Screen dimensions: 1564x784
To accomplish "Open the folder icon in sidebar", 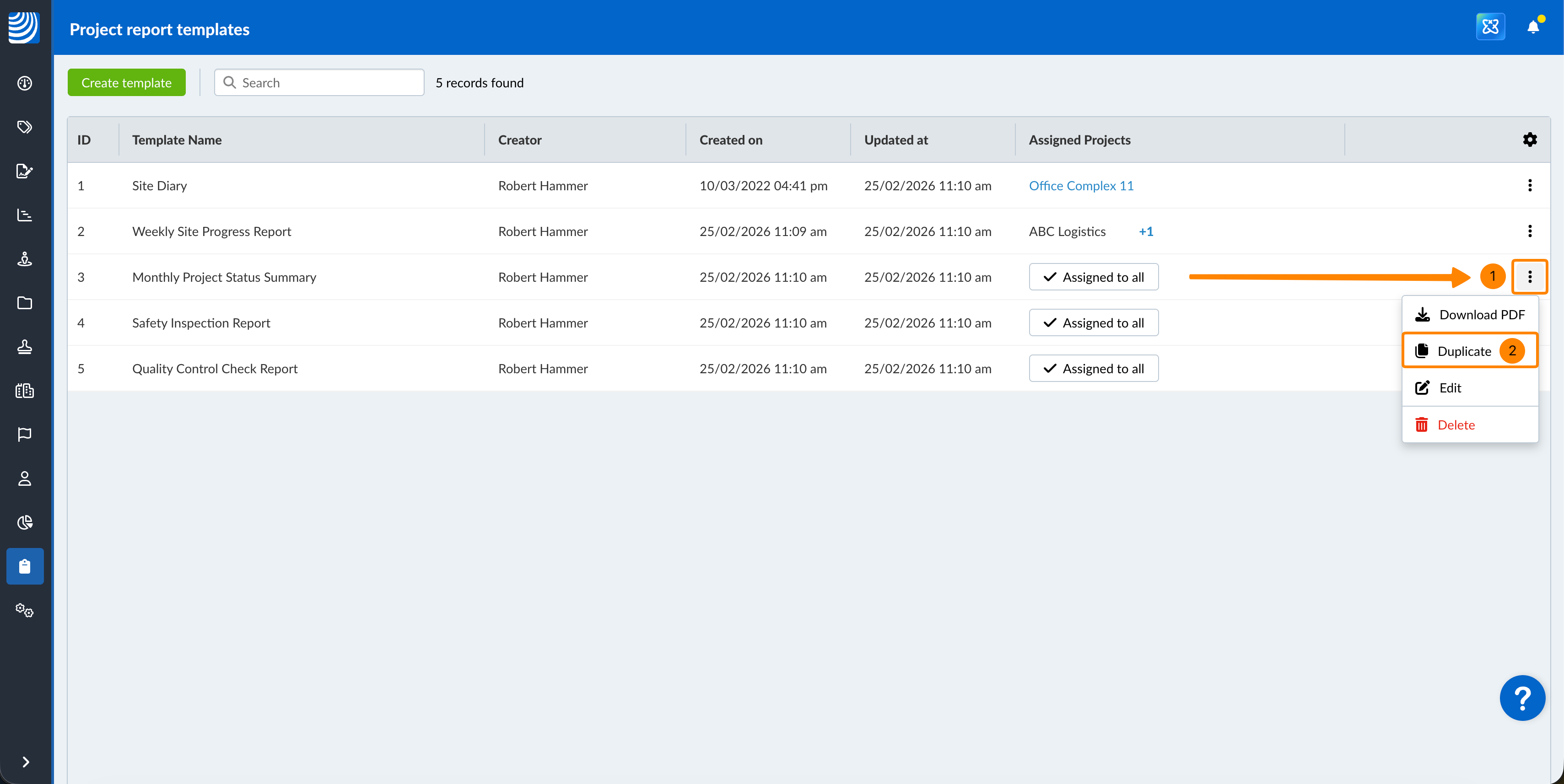I will pos(24,303).
